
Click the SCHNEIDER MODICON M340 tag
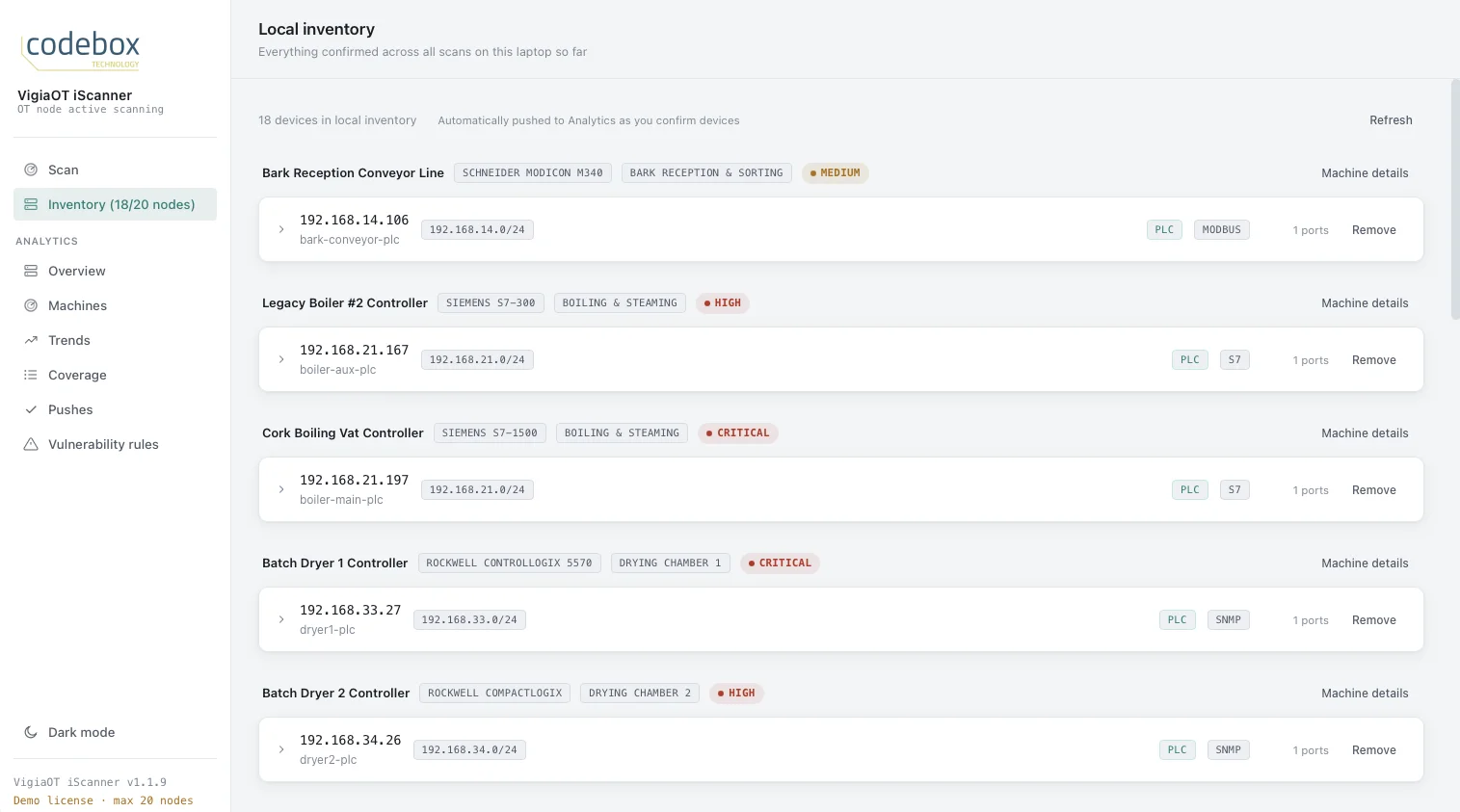[532, 173]
